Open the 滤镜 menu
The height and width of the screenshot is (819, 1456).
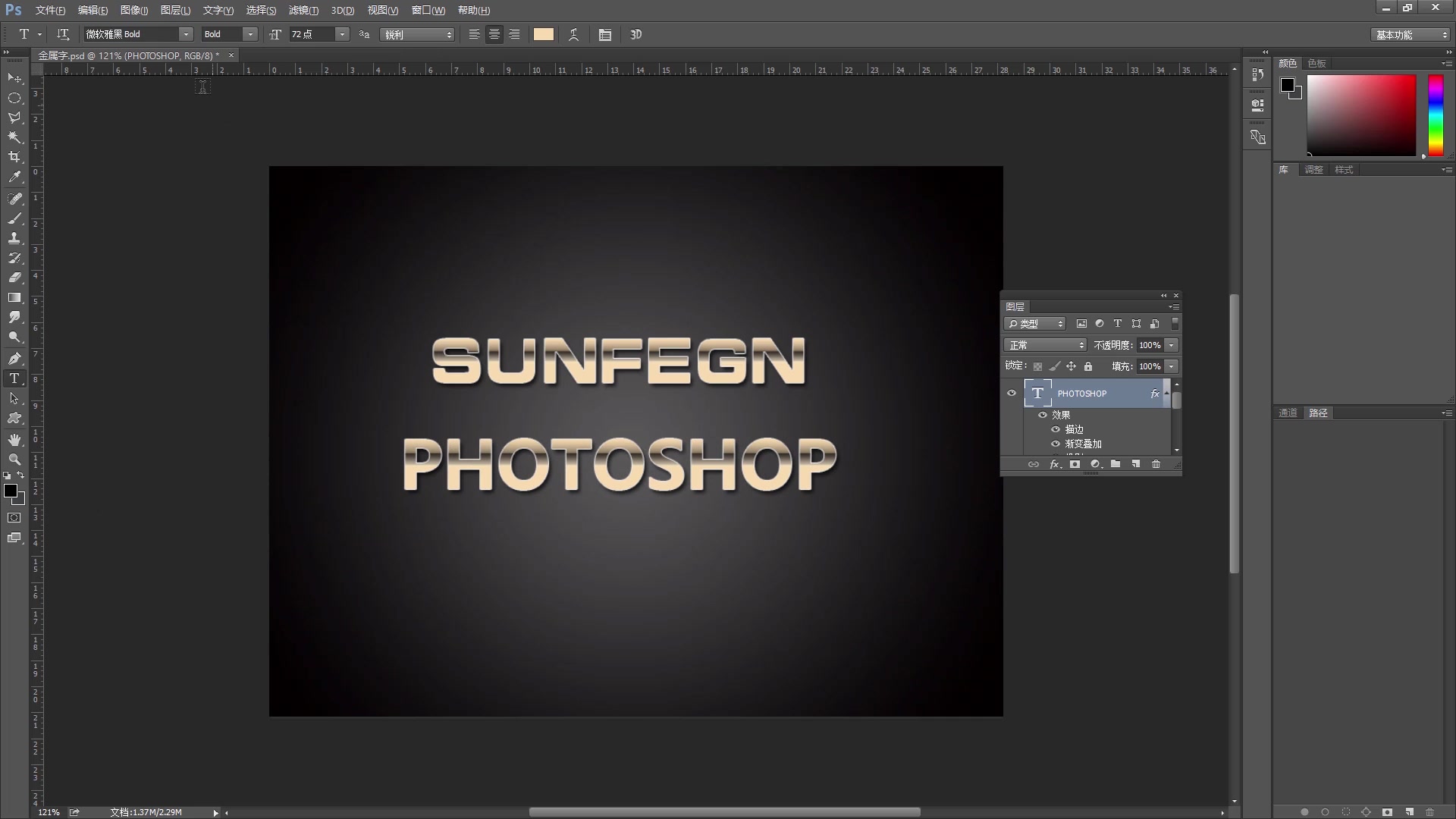[303, 11]
